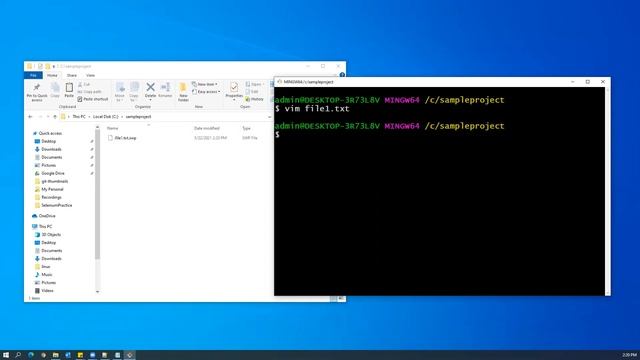Open the Easy access dropdown
This screenshot has height=360, width=640.
click(x=206, y=92)
